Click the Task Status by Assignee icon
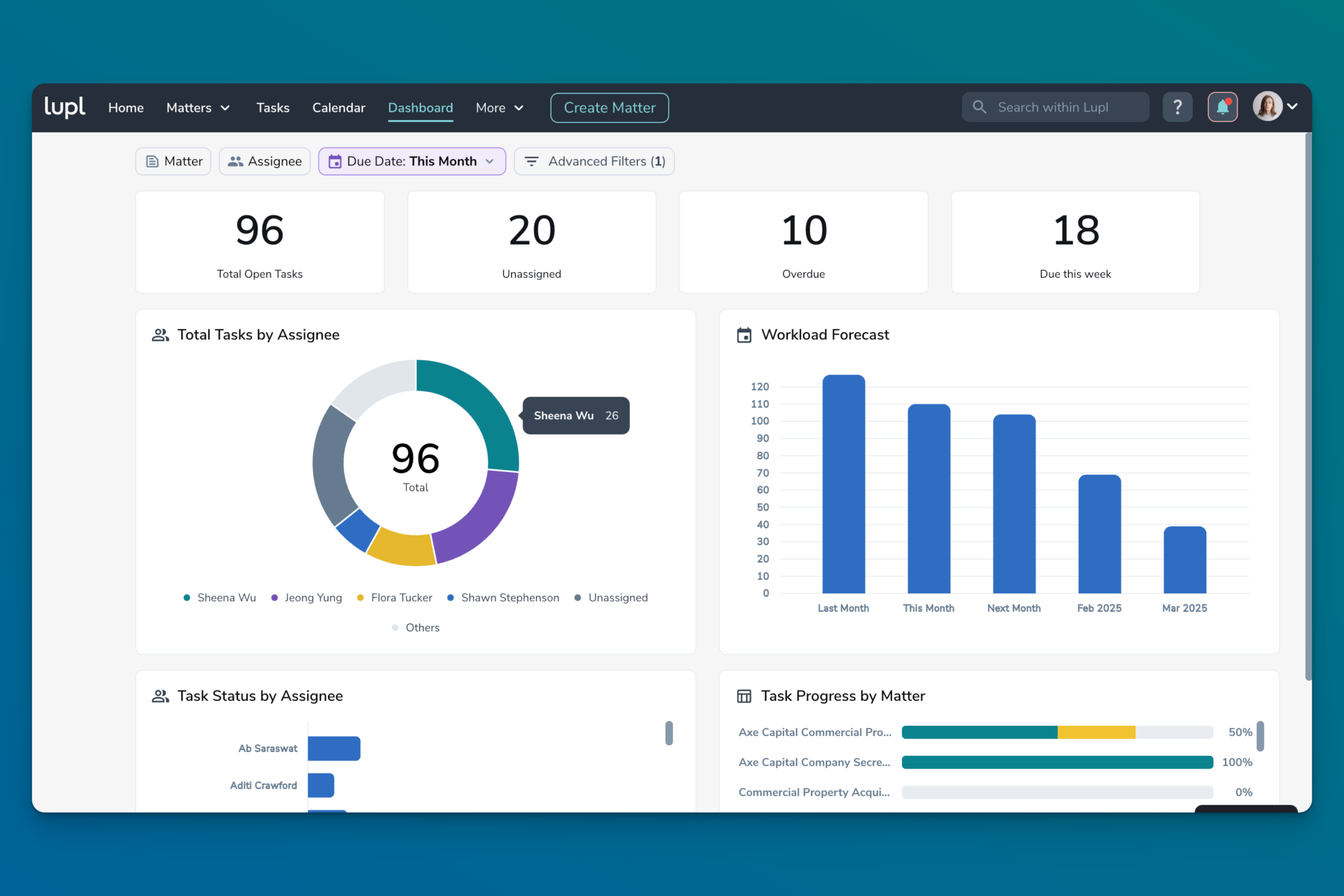1344x896 pixels. tap(161, 696)
